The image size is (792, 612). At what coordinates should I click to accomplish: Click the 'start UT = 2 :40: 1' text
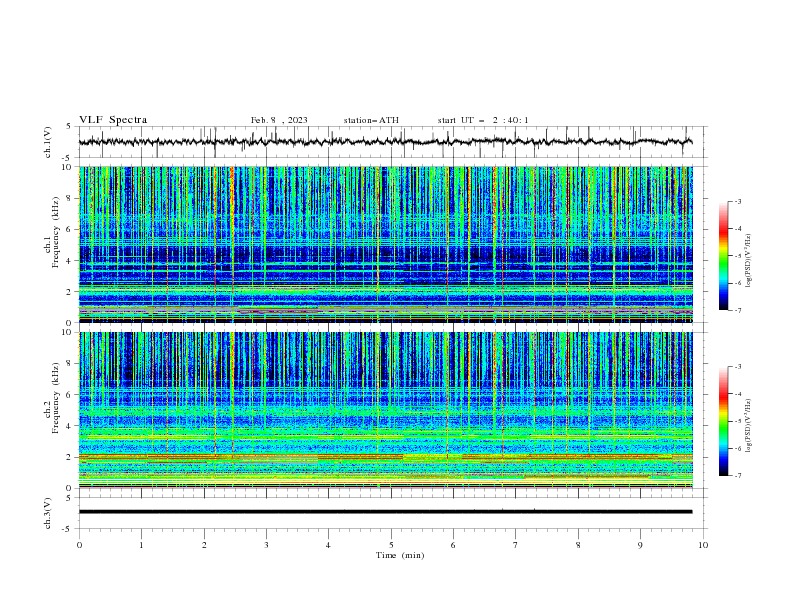(483, 120)
